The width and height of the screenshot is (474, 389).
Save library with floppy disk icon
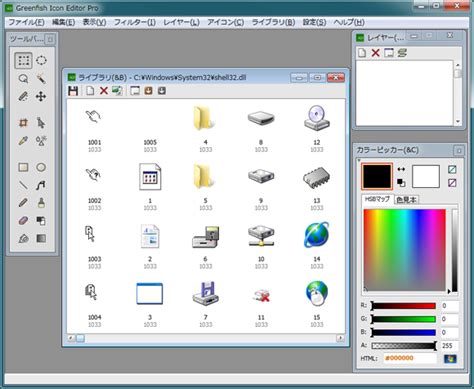73,91
